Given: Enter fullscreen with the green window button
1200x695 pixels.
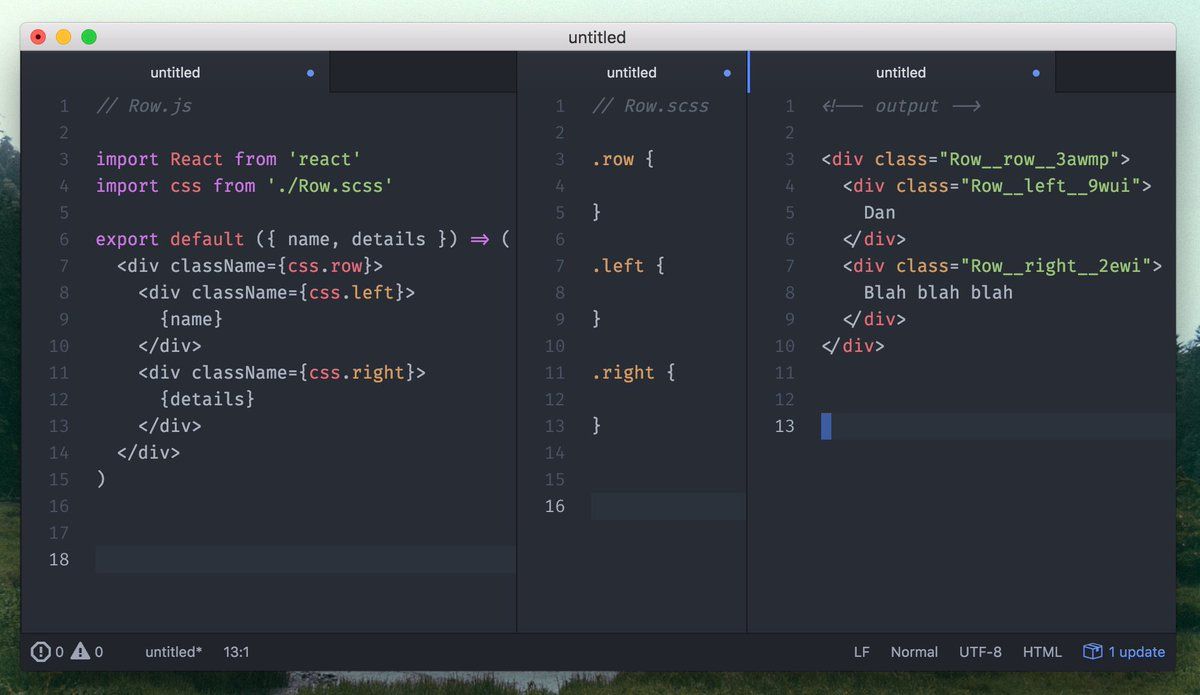Looking at the screenshot, I should 89,37.
